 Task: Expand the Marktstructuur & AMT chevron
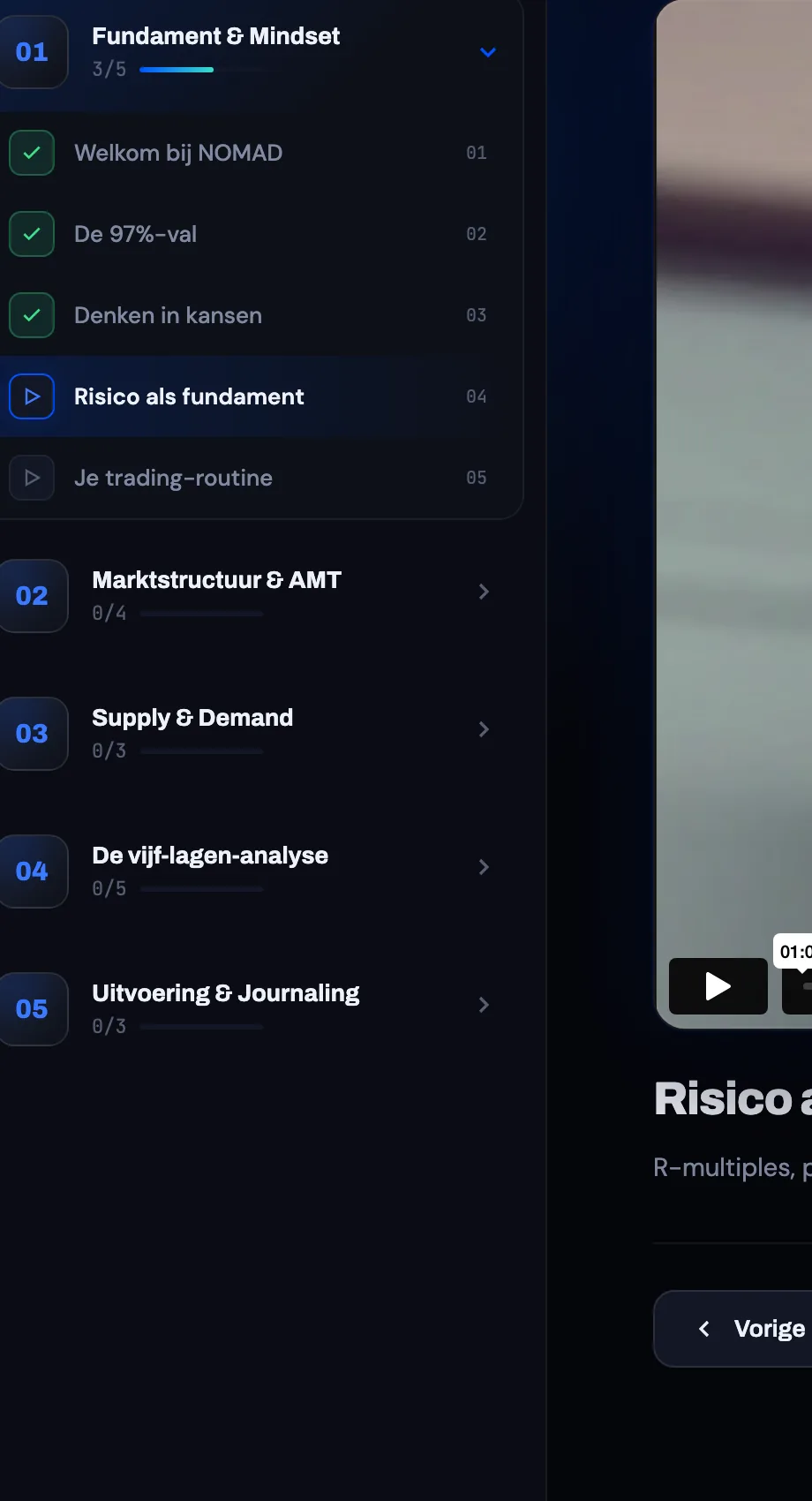coord(484,592)
